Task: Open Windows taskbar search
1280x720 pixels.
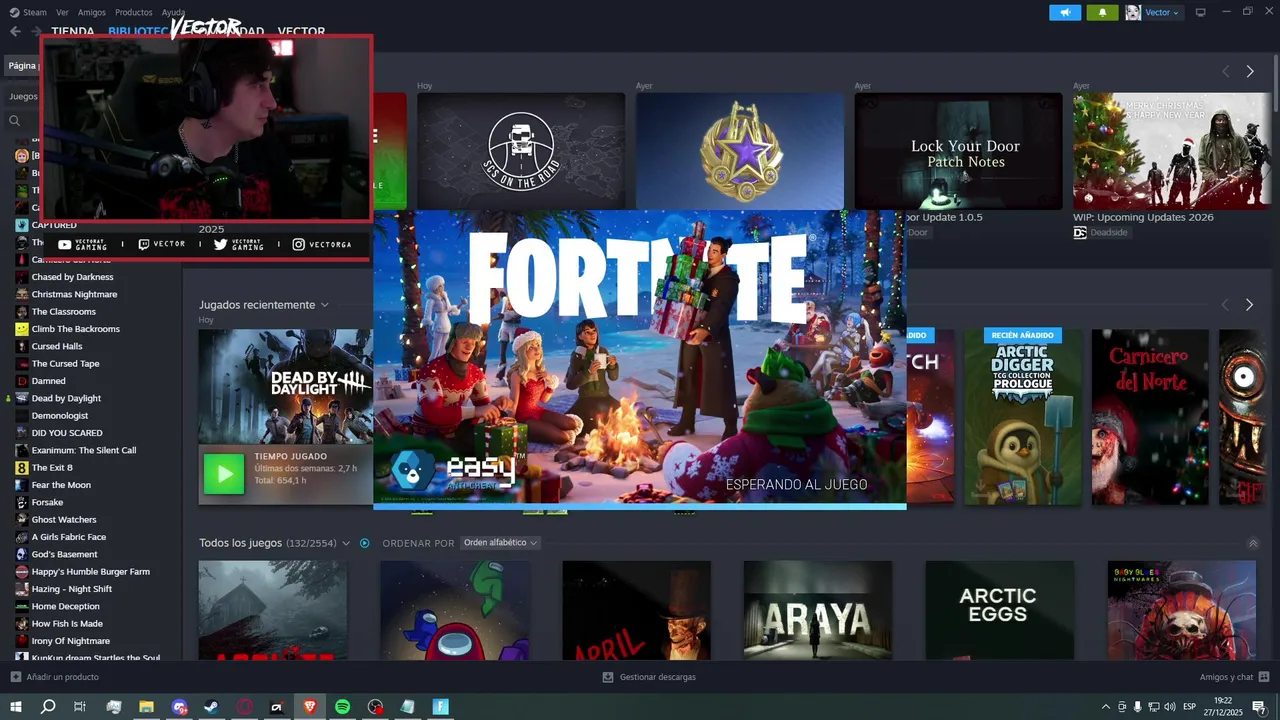Action: [48, 707]
